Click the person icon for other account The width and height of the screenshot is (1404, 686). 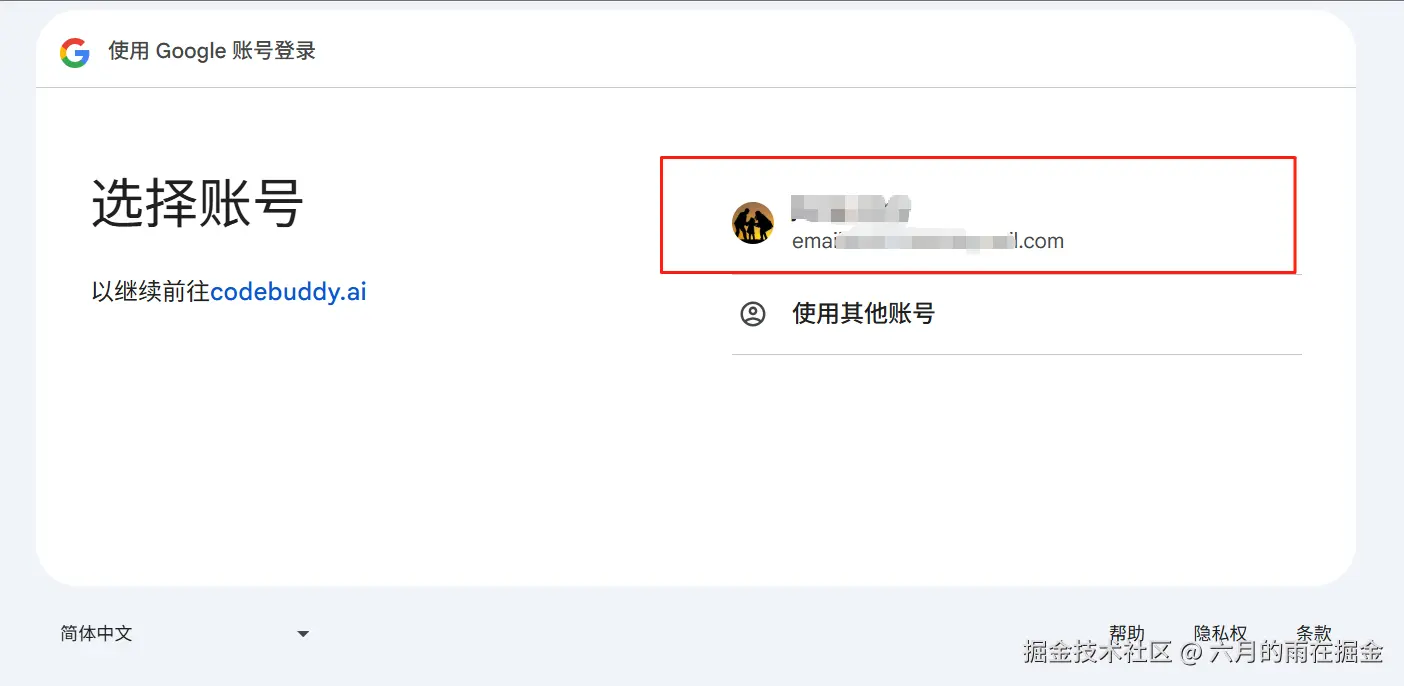[753, 314]
